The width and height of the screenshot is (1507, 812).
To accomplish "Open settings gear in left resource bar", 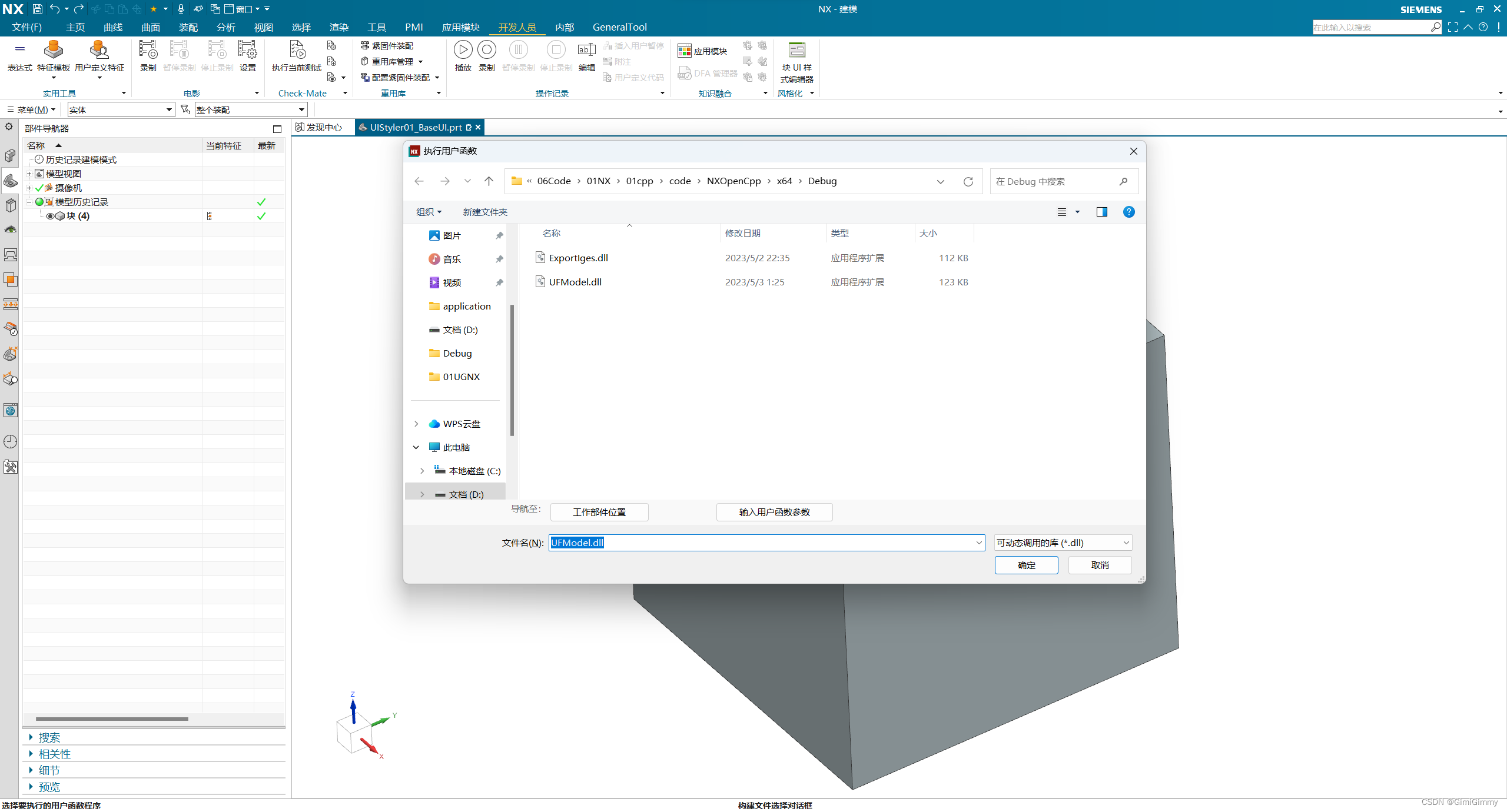I will pos(9,127).
